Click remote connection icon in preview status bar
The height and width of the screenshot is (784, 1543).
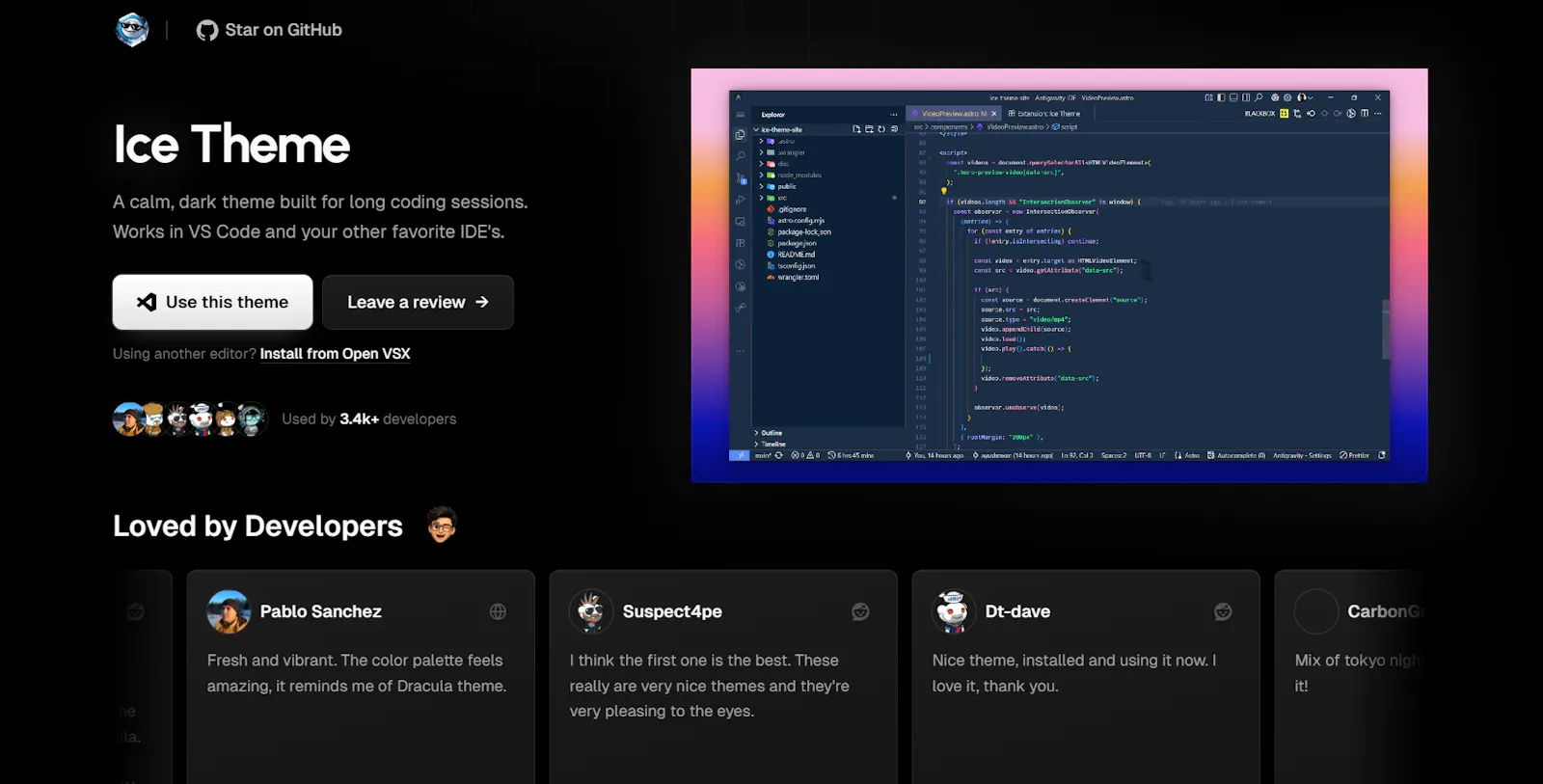(740, 455)
